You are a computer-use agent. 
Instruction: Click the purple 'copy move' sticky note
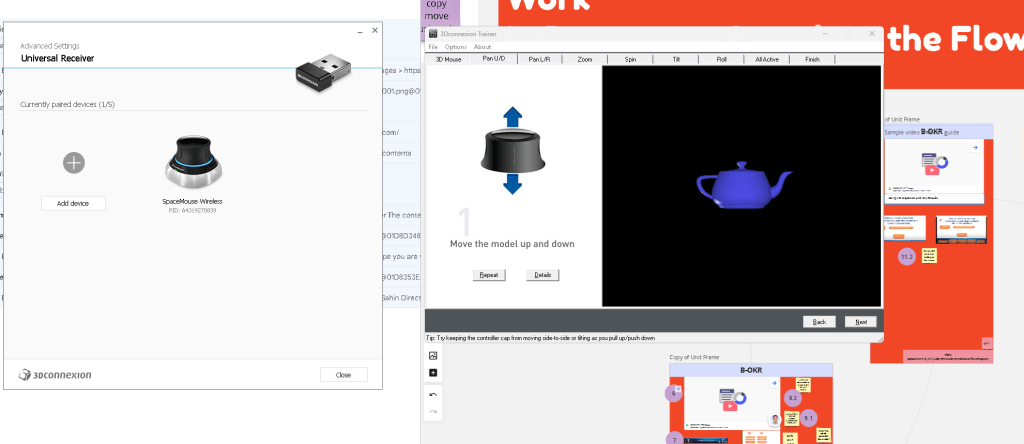tap(441, 14)
